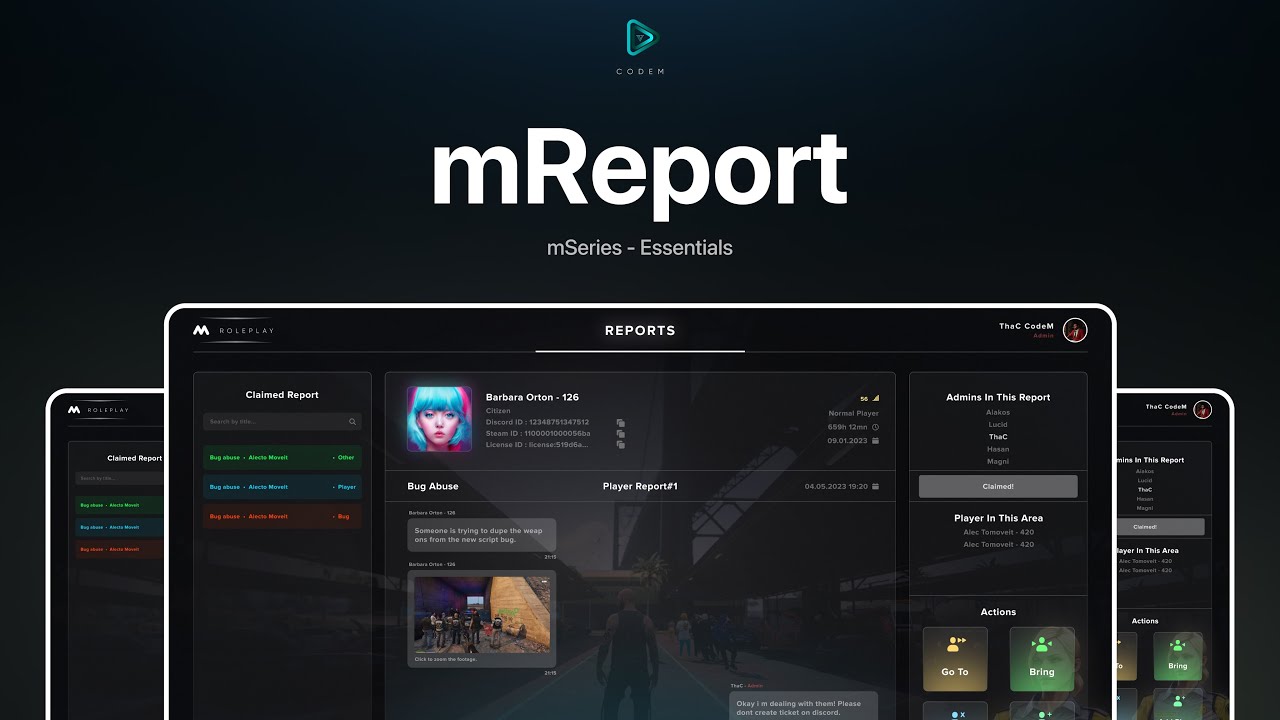Click the Claimed! button in the center window
The height and width of the screenshot is (720, 1280).
998,486
